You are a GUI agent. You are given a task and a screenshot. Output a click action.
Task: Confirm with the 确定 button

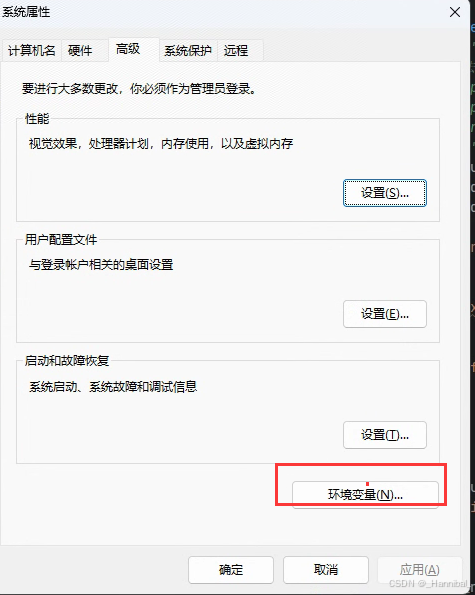231,570
